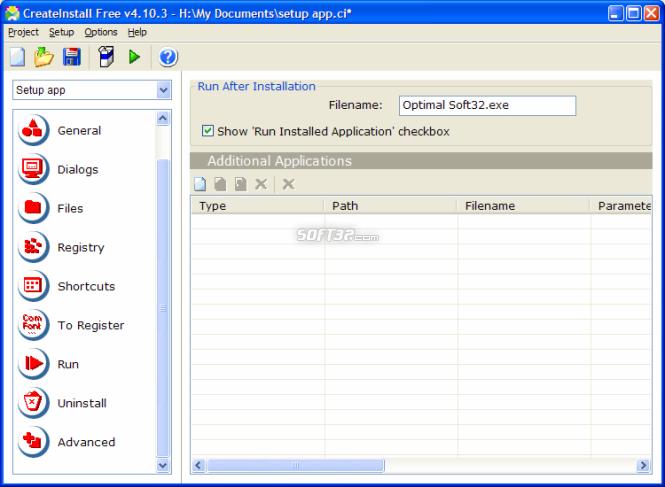Image resolution: width=665 pixels, height=487 pixels.
Task: Click the sidebar scroll up arrow
Action: click(x=163, y=118)
